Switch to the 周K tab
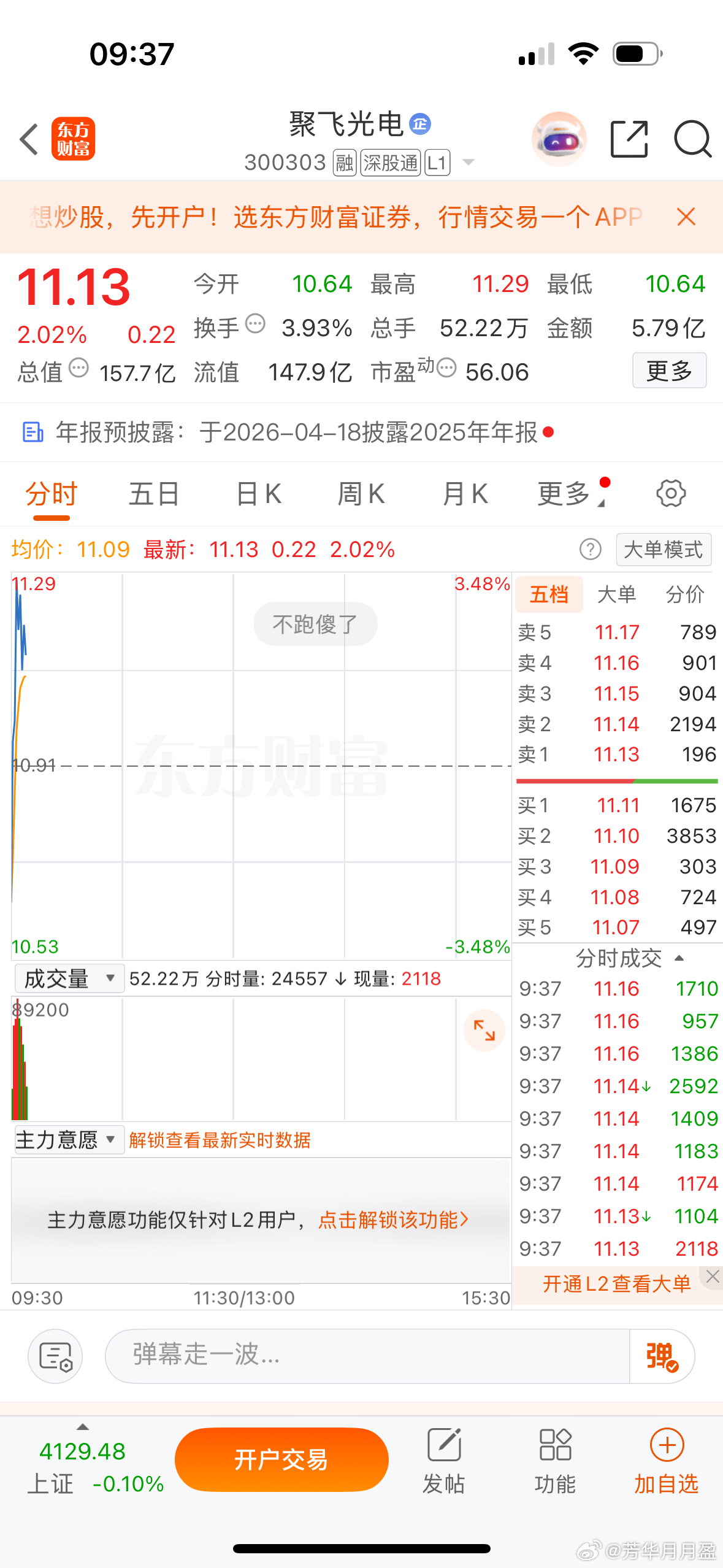Screen dimensions: 723x1568 (x=361, y=494)
